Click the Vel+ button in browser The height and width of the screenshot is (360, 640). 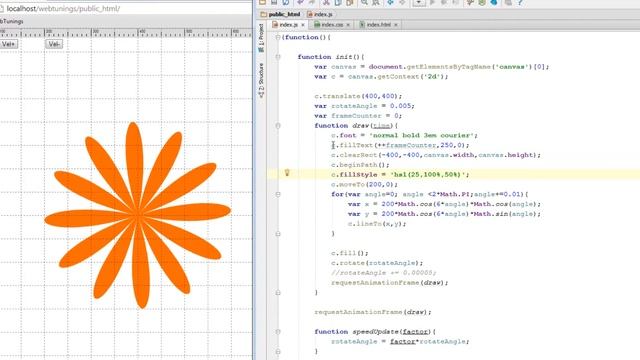tap(9, 44)
